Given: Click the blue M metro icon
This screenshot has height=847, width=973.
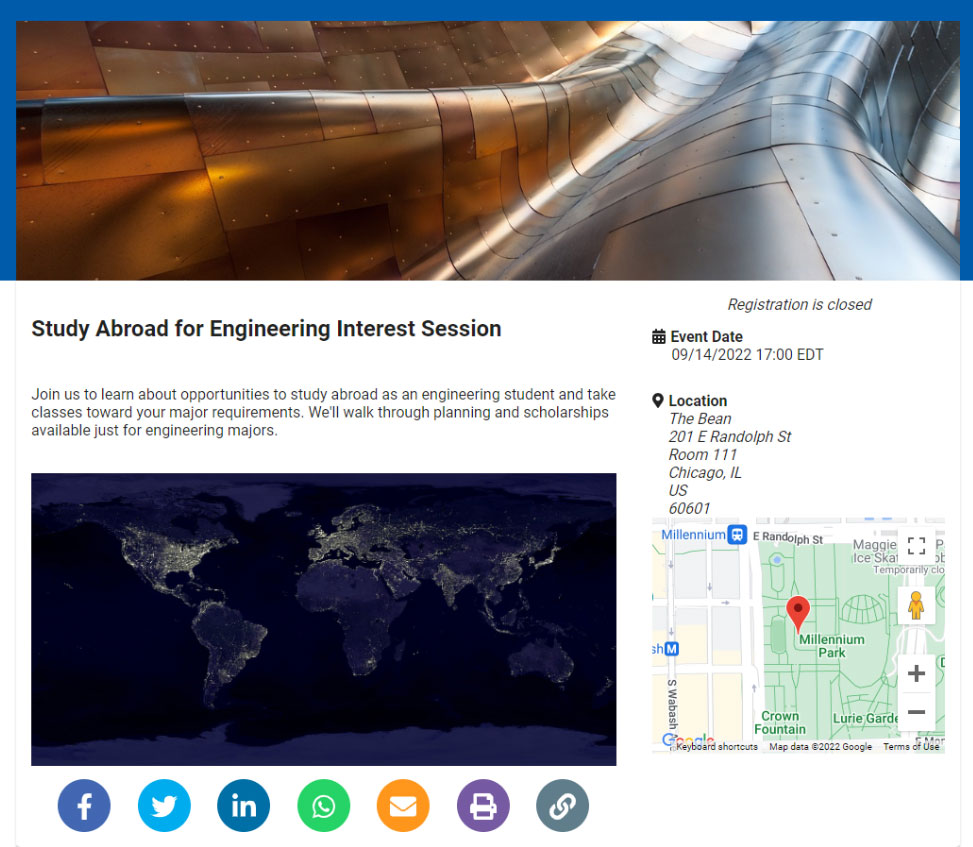Looking at the screenshot, I should coord(672,649).
